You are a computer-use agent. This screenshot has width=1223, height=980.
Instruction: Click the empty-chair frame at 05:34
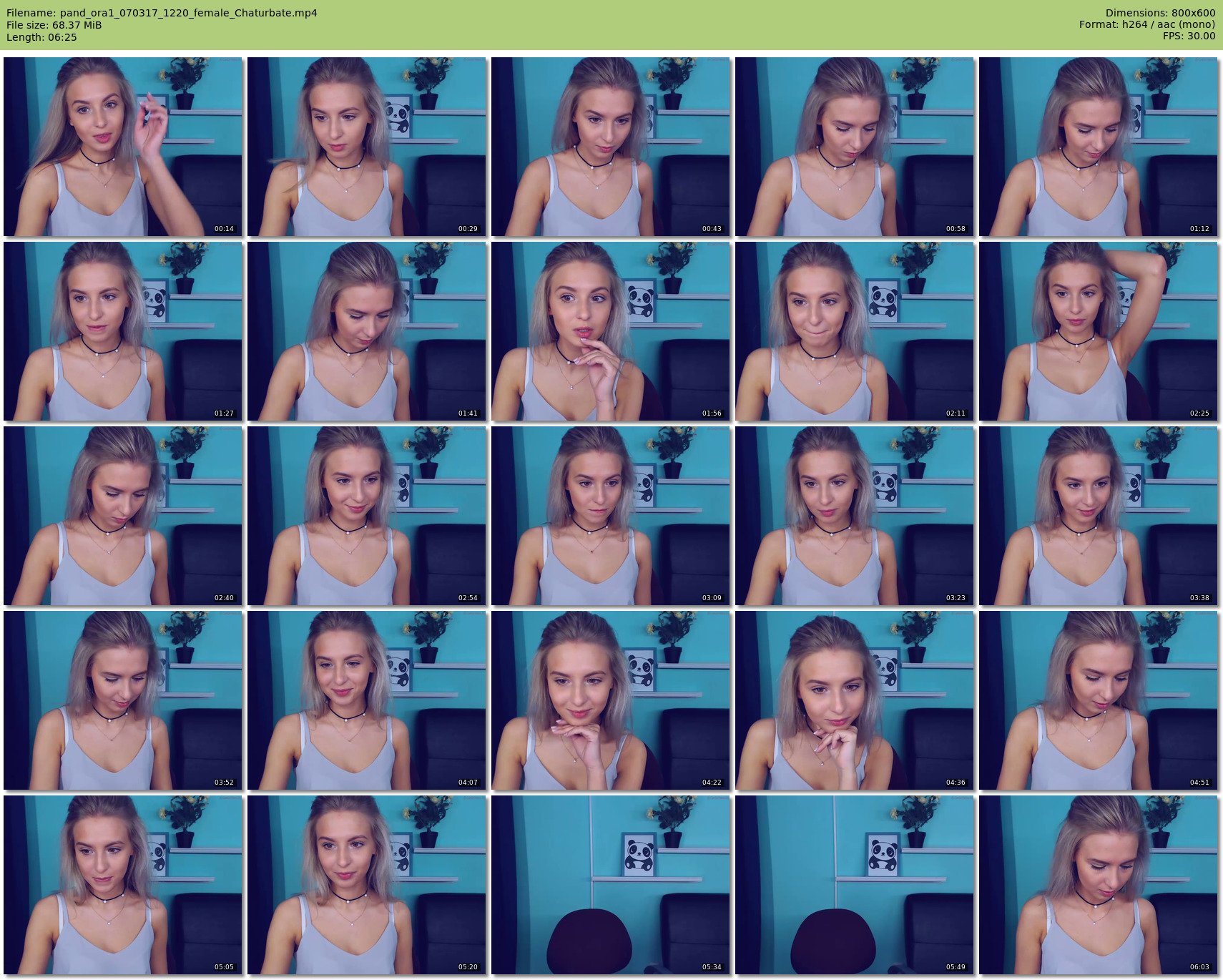click(611, 885)
